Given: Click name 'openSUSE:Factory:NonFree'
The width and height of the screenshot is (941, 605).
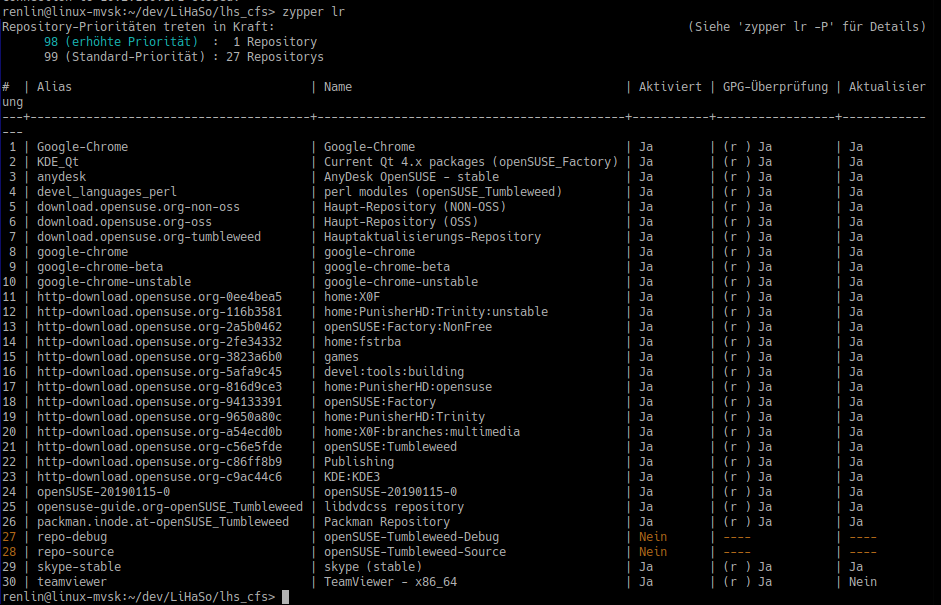Looking at the screenshot, I should [x=408, y=327].
